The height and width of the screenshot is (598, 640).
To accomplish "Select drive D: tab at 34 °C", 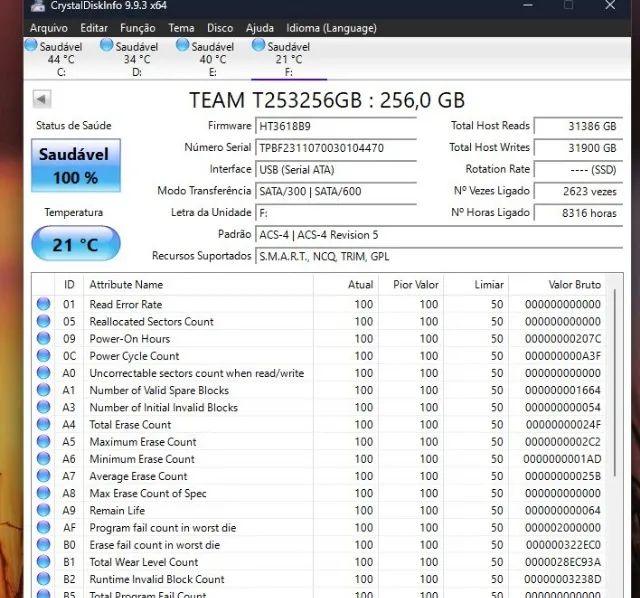I will (x=137, y=58).
